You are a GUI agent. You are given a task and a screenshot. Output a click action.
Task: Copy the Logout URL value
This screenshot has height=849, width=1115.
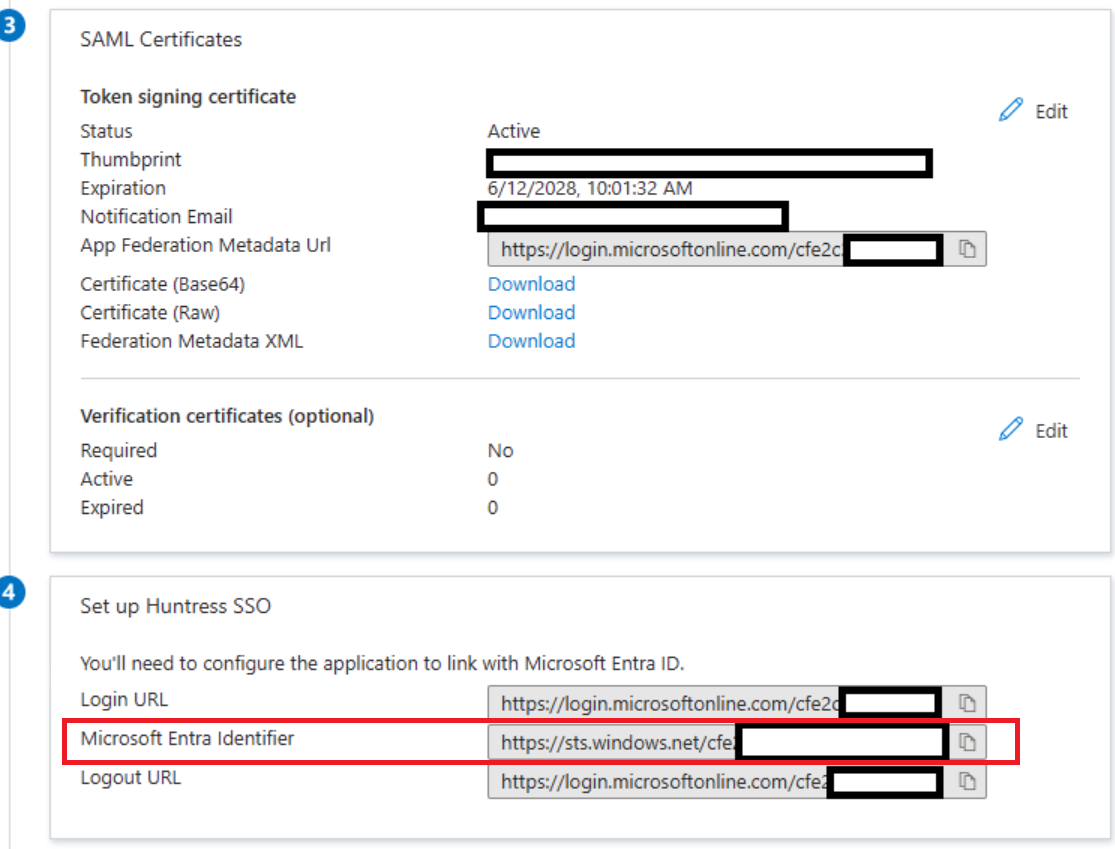[969, 782]
